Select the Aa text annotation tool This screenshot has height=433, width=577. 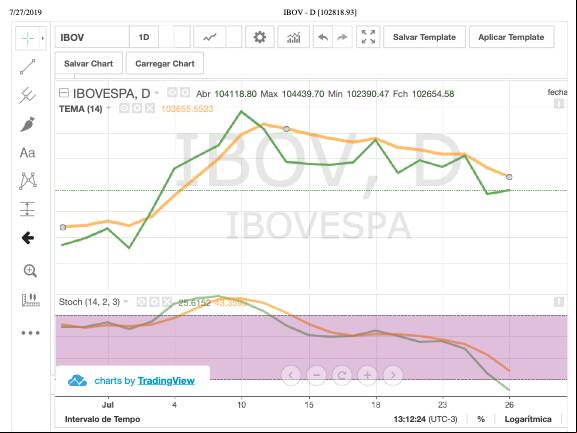(28, 153)
